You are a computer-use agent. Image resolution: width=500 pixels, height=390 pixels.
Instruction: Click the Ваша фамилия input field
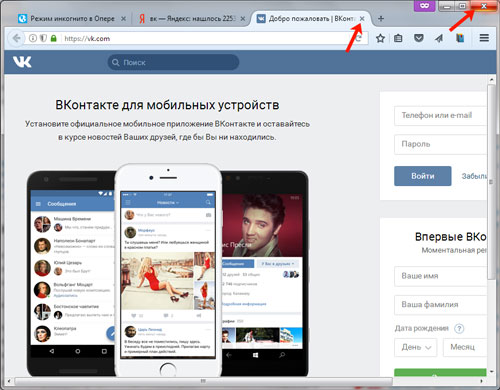(x=440, y=305)
